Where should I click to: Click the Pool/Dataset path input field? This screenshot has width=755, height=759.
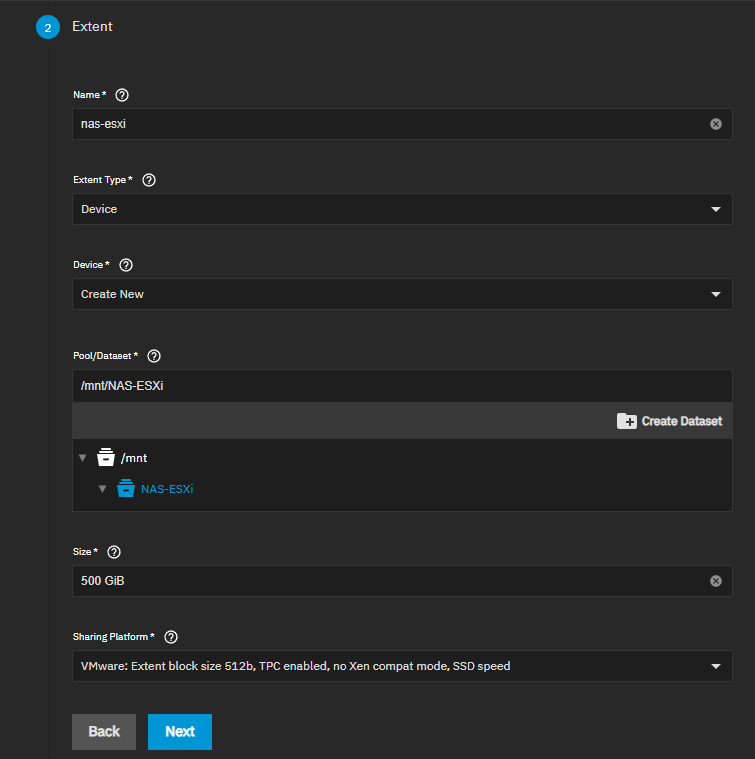(400, 386)
